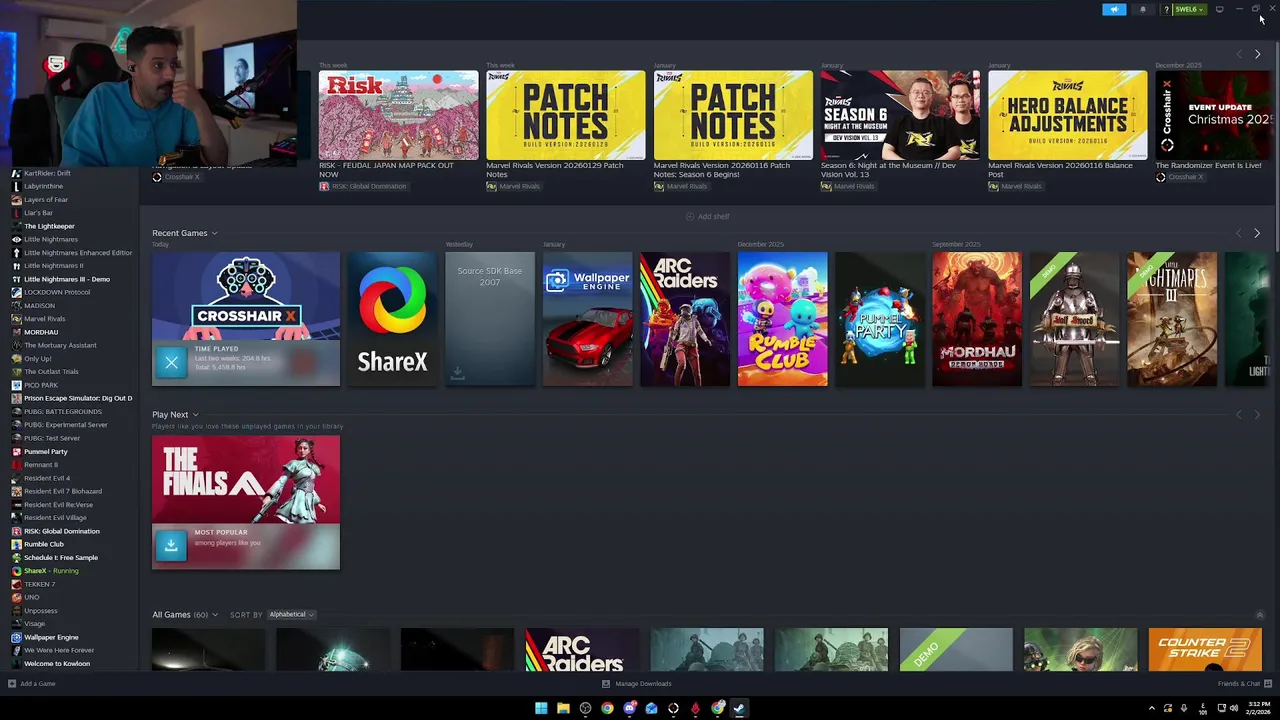Image resolution: width=1280 pixels, height=720 pixels.
Task: Click Add shelf button
Action: (x=708, y=216)
